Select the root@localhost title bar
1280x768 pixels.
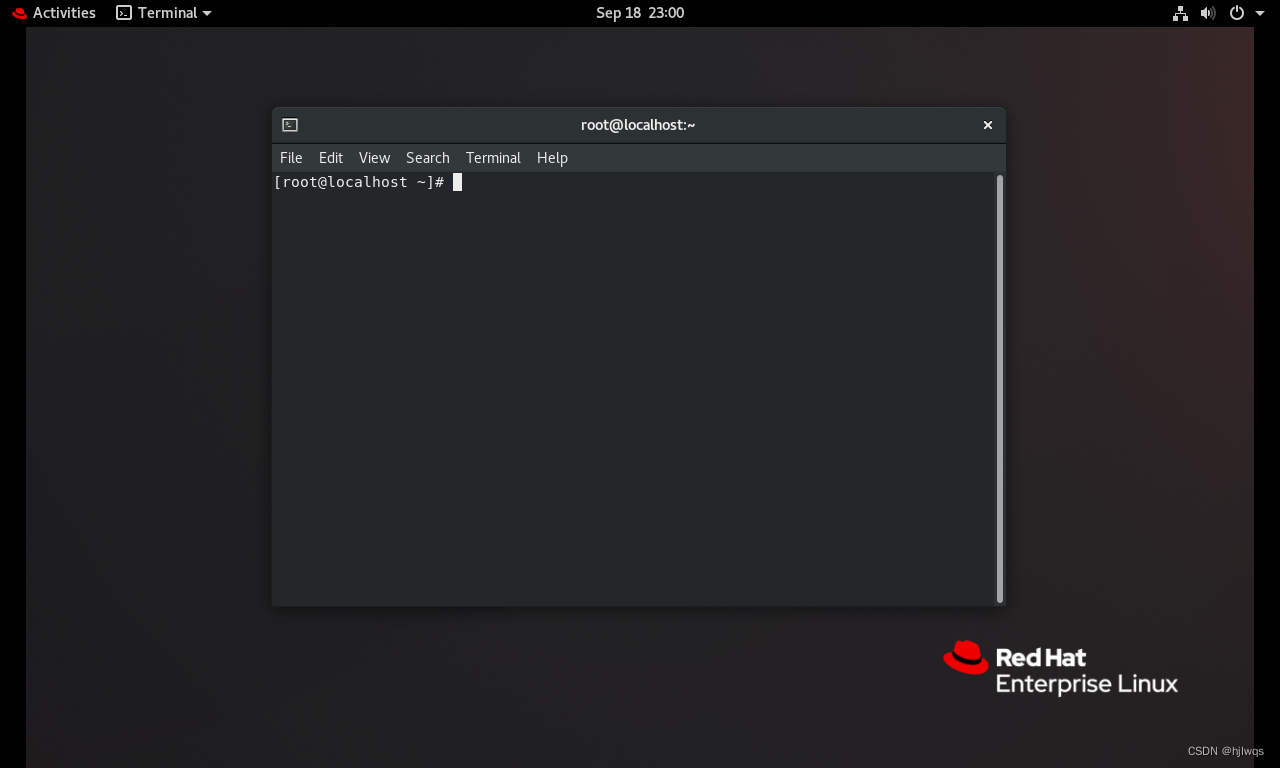click(x=638, y=124)
